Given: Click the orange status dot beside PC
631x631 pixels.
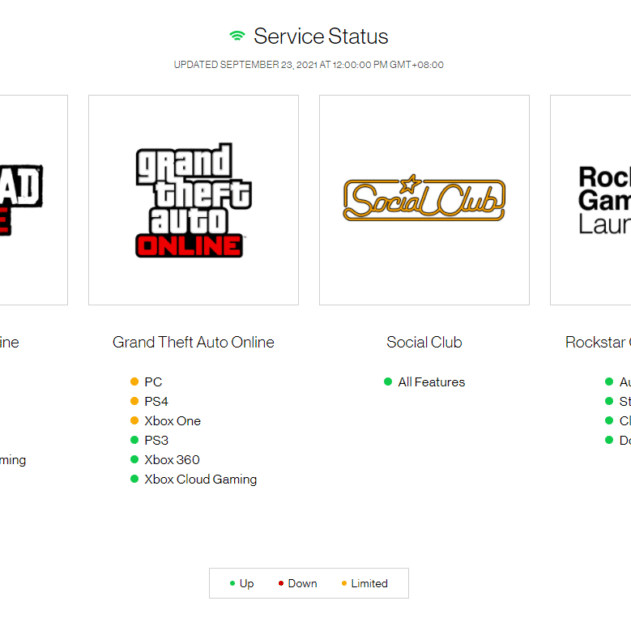Looking at the screenshot, I should coord(134,381).
